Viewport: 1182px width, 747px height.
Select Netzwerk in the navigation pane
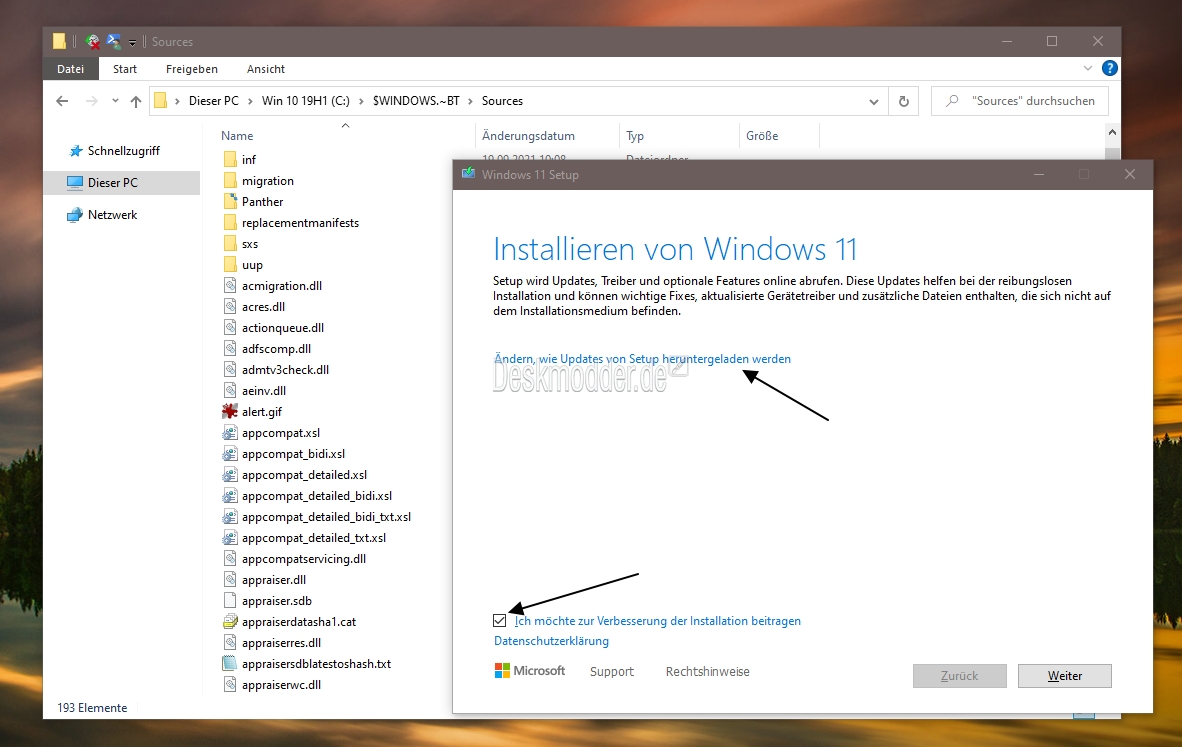coord(112,215)
